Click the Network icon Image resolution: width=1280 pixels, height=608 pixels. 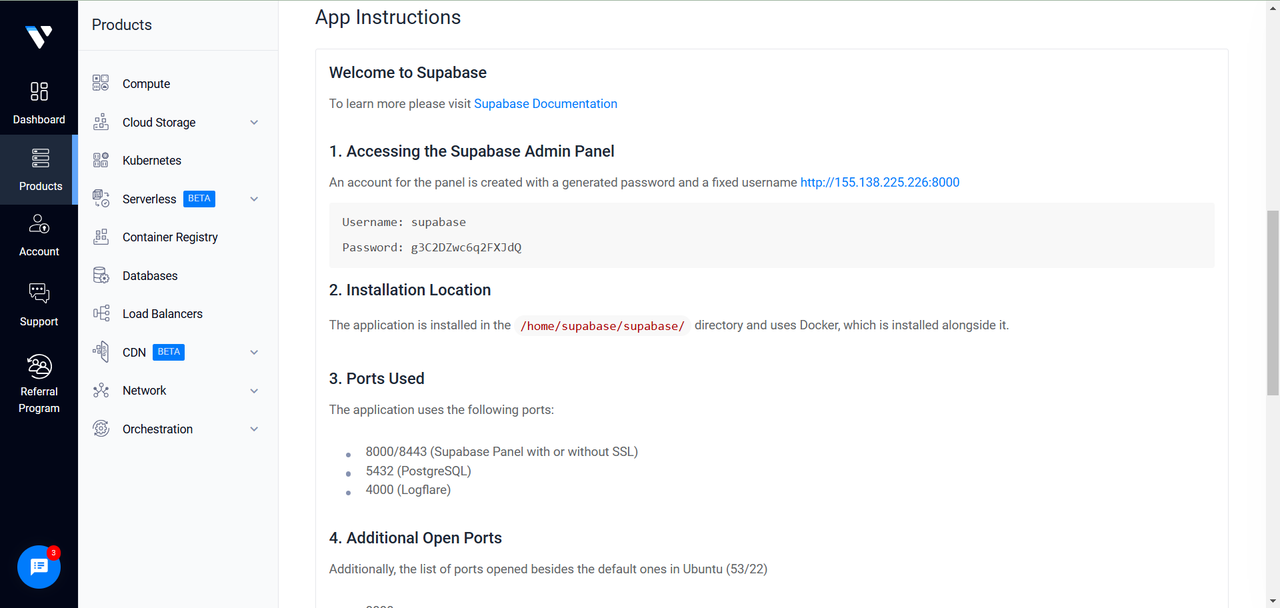point(101,390)
